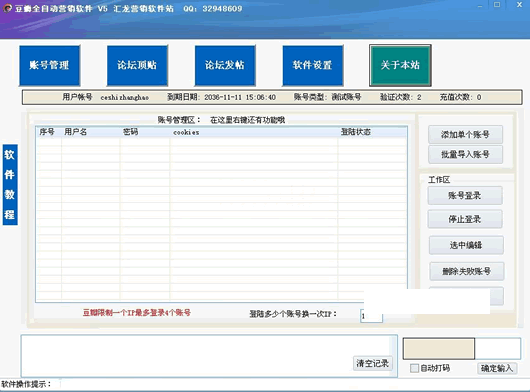Screen dimensions: 530x392
Task: Open the 软件教程 side panel
Action: [x=10, y=185]
